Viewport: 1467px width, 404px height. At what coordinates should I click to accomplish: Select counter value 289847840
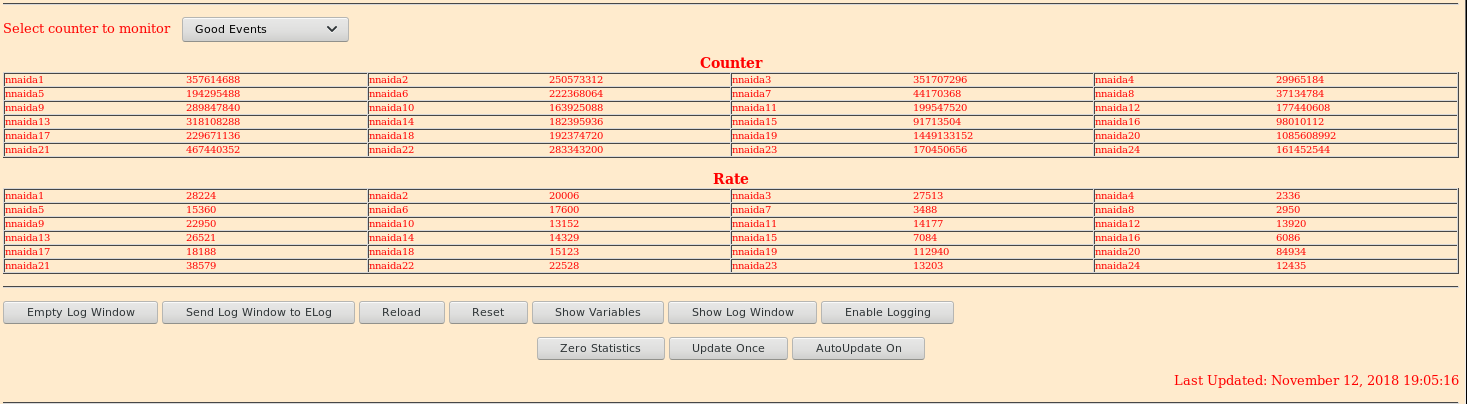[213, 108]
